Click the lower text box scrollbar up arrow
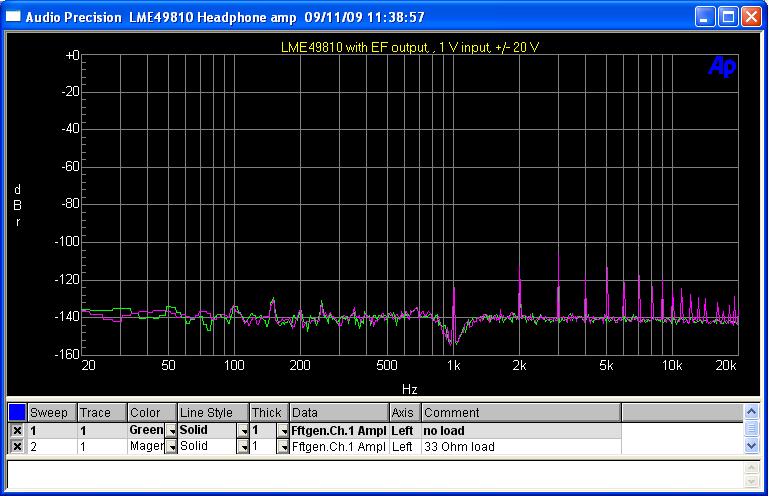 click(x=751, y=468)
